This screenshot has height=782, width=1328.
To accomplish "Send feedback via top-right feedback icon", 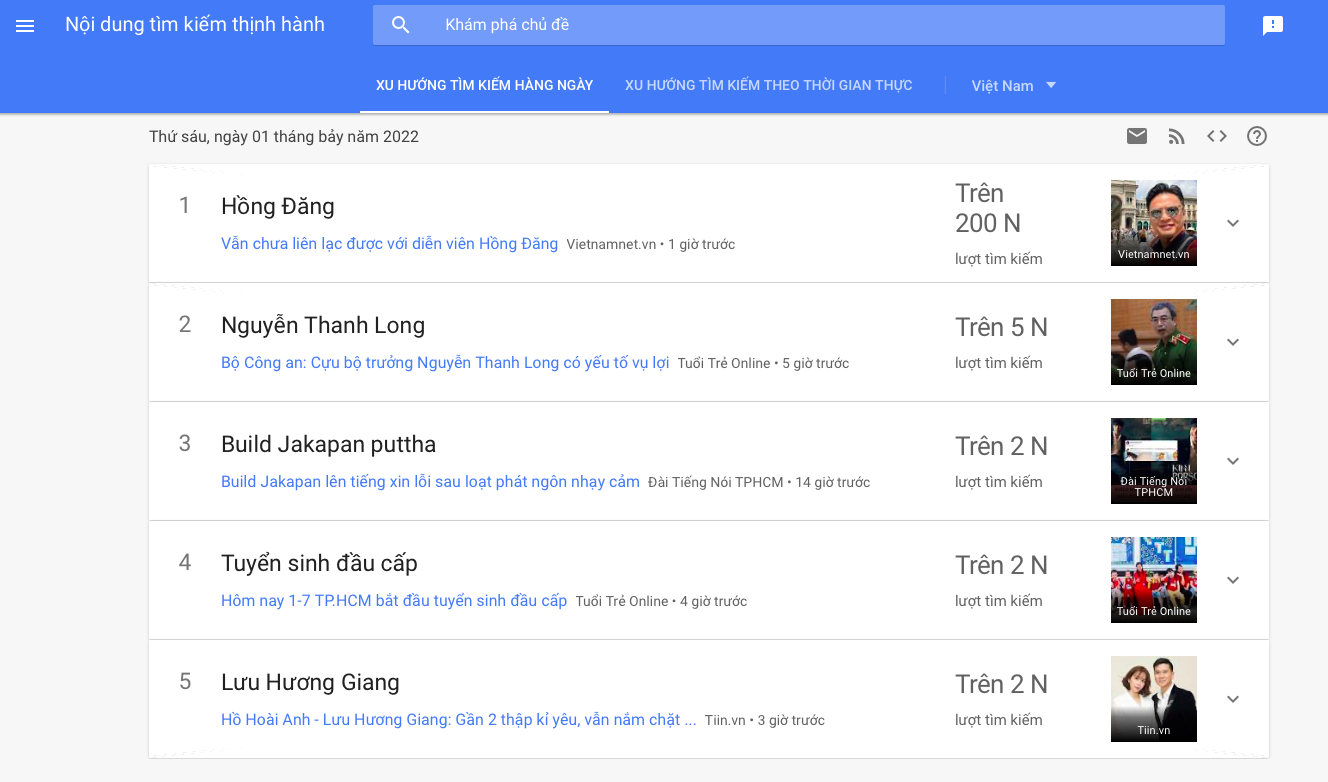I will coord(1273,26).
